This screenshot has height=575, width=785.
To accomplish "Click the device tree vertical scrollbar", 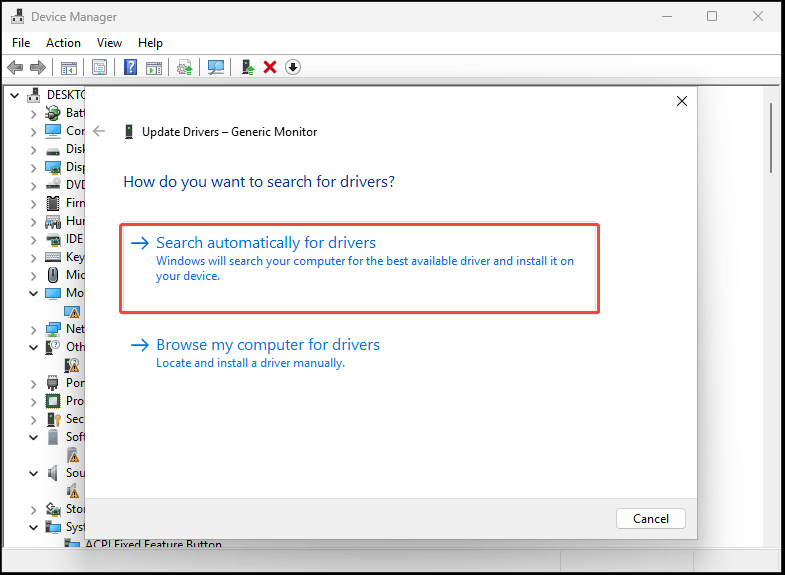I will 771,138.
